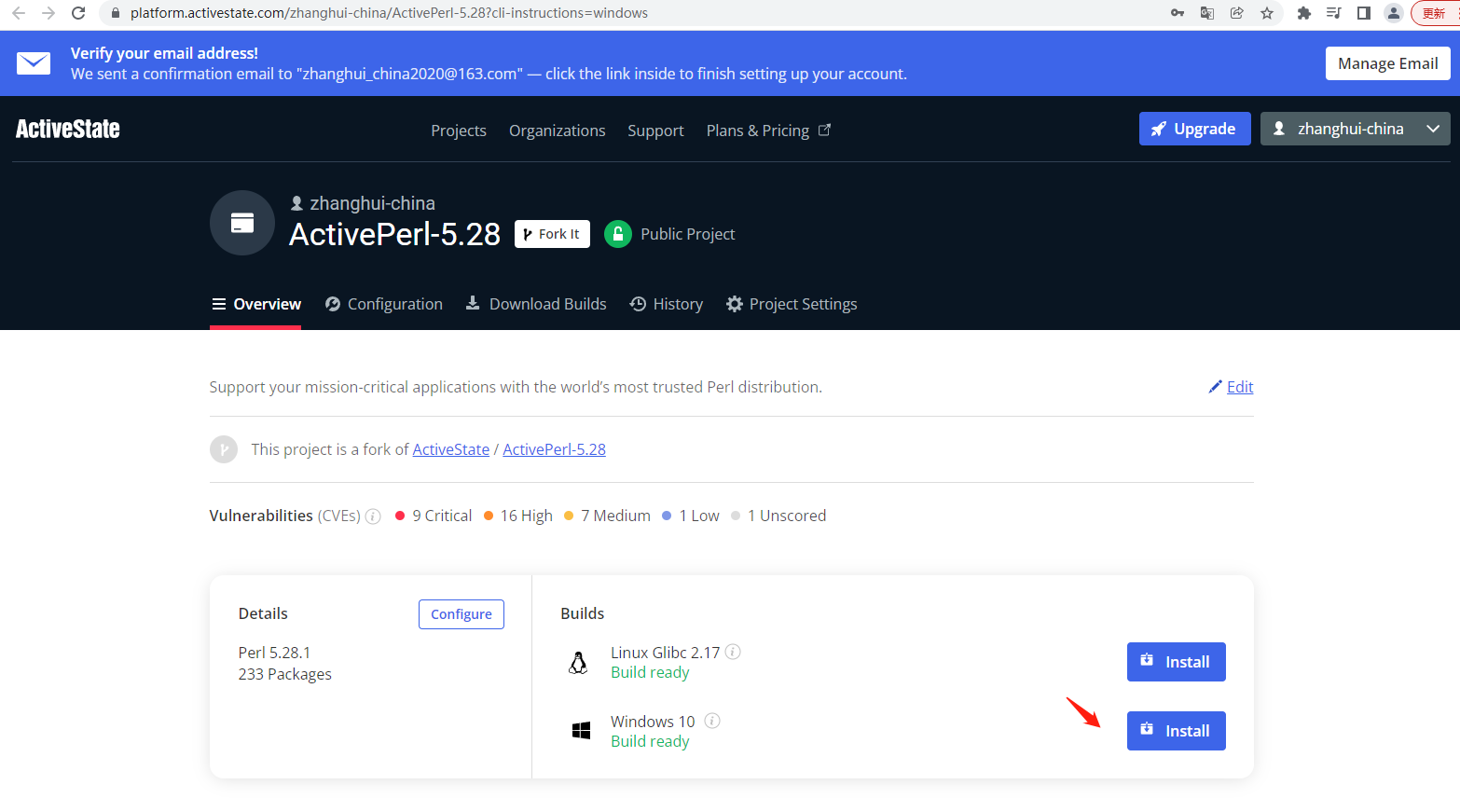Click the 1 Unscored vulnerabilities count

coord(778,516)
